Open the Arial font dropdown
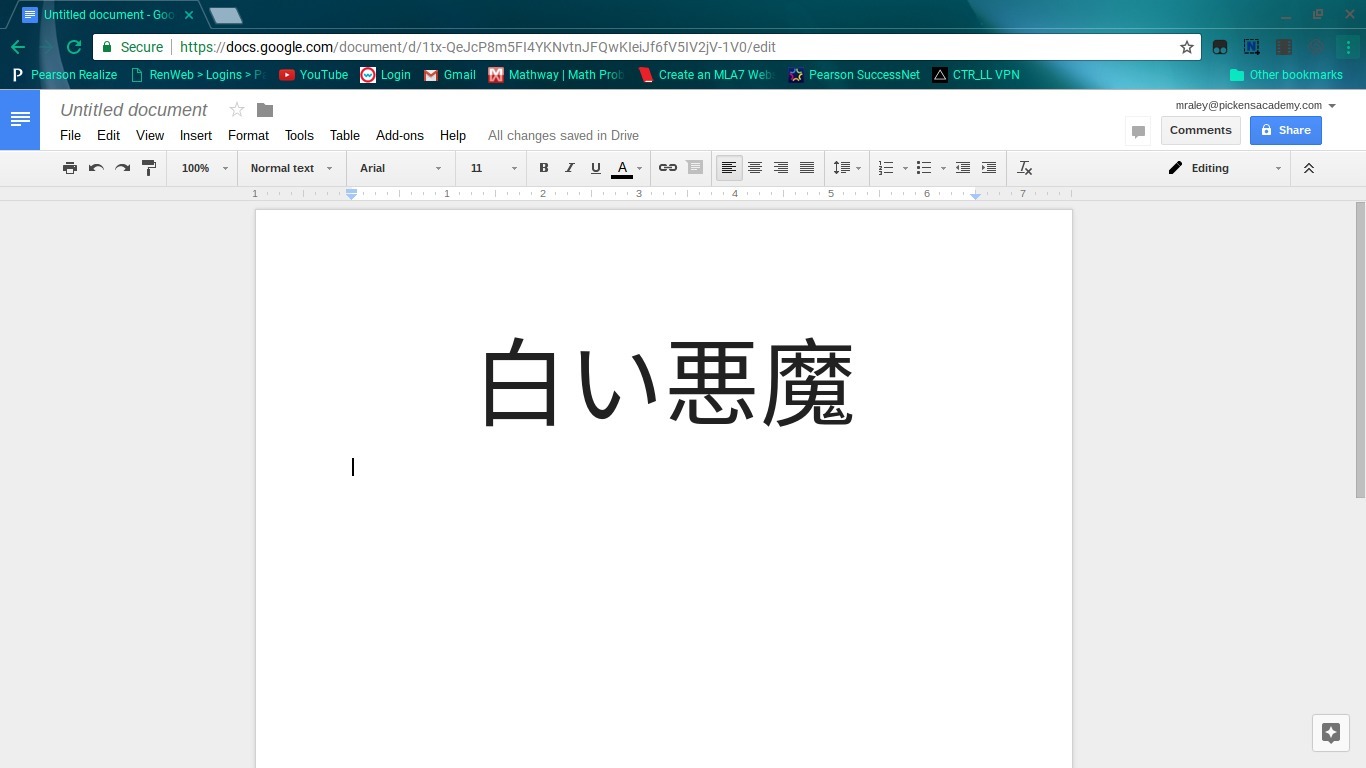This screenshot has width=1366, height=768. [x=400, y=168]
